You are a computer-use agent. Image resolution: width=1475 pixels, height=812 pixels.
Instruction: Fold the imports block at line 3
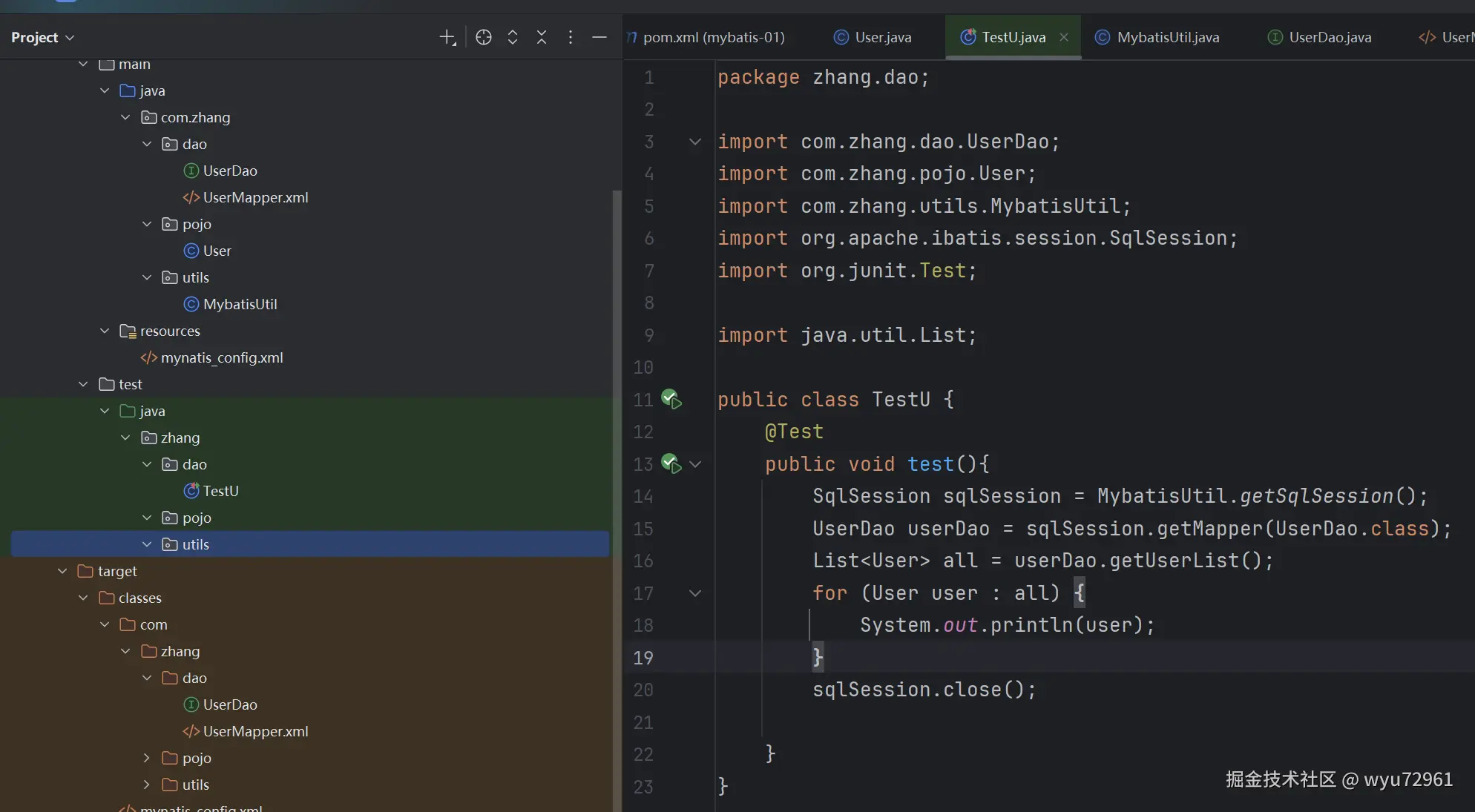click(695, 142)
